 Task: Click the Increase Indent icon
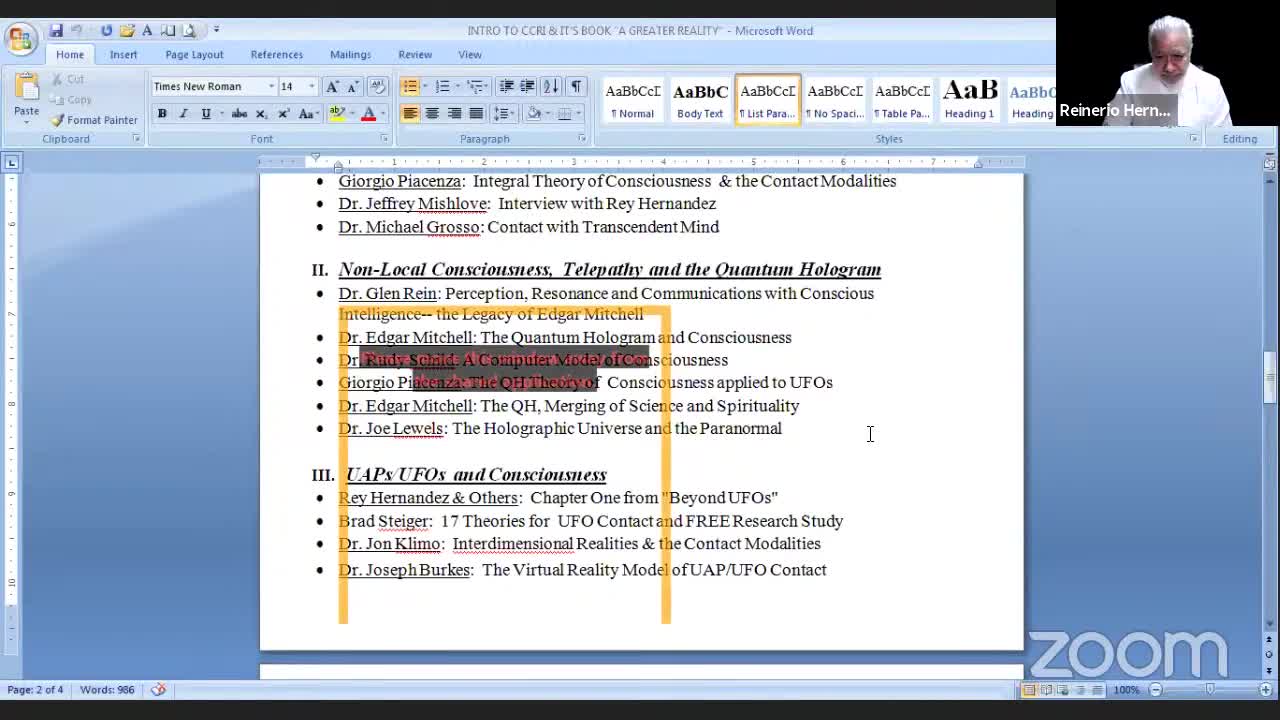[x=527, y=87]
